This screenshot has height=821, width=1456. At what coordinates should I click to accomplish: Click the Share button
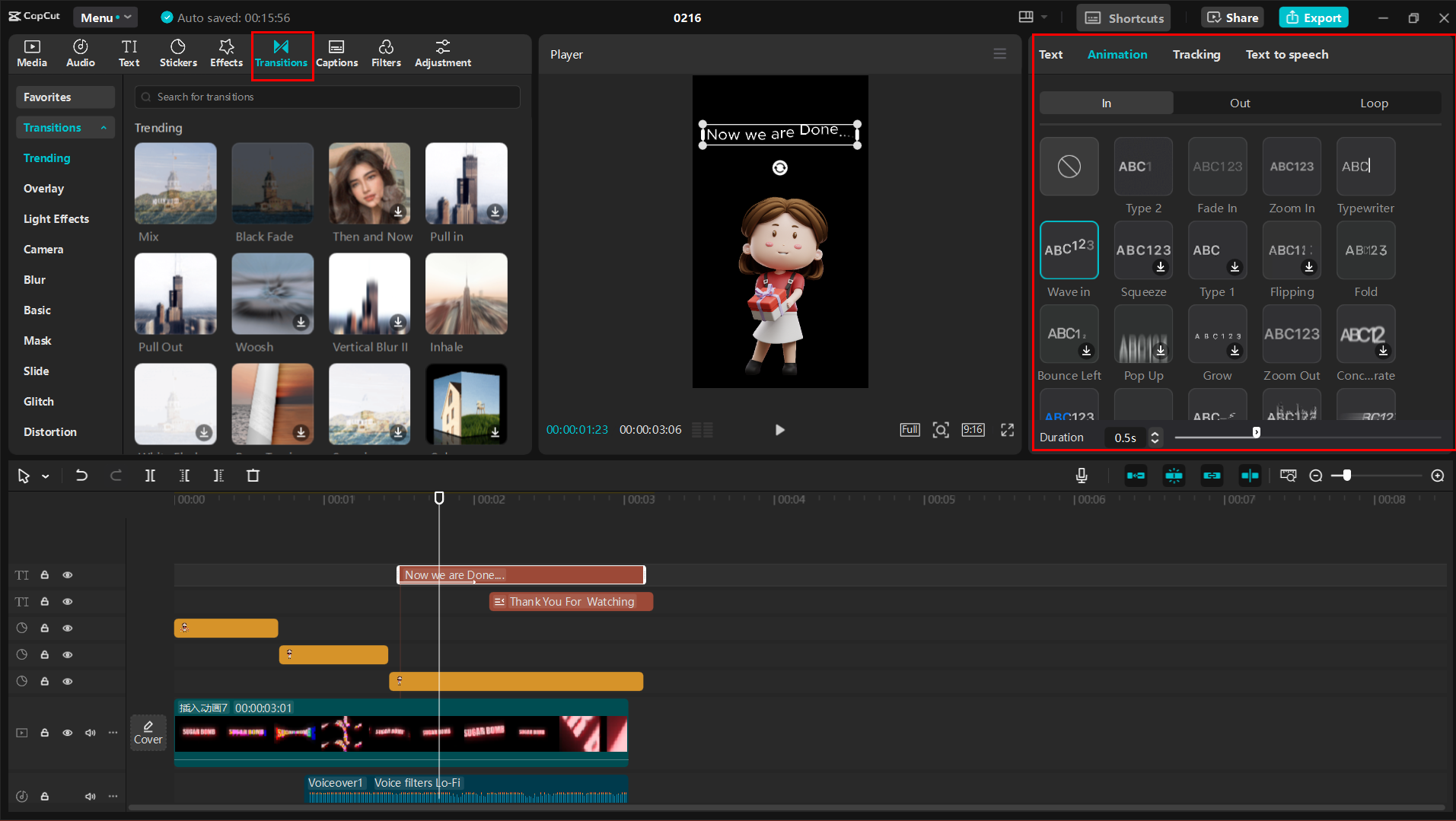click(1232, 18)
